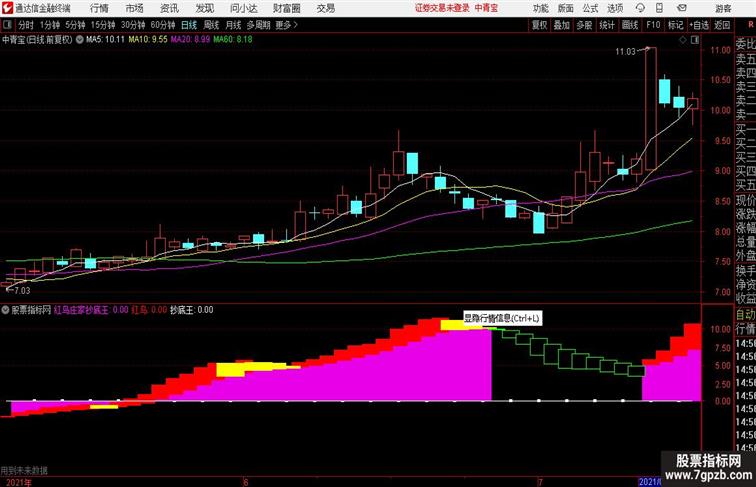
Task: Switch to 周线 period tab
Action: [x=211, y=25]
